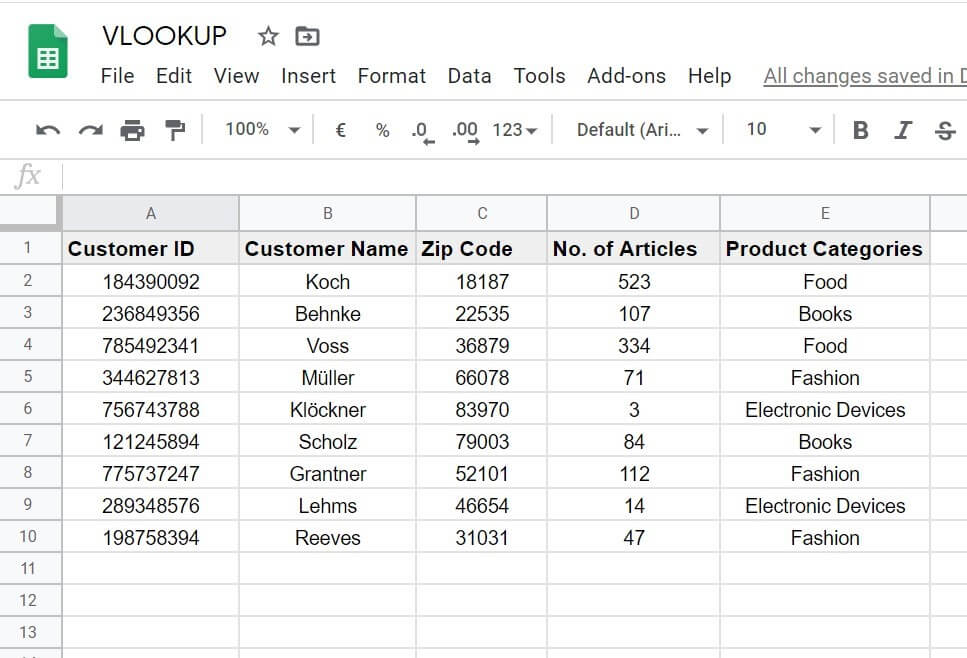967x658 pixels.
Task: Click the Undo arrow icon
Action: tap(47, 130)
